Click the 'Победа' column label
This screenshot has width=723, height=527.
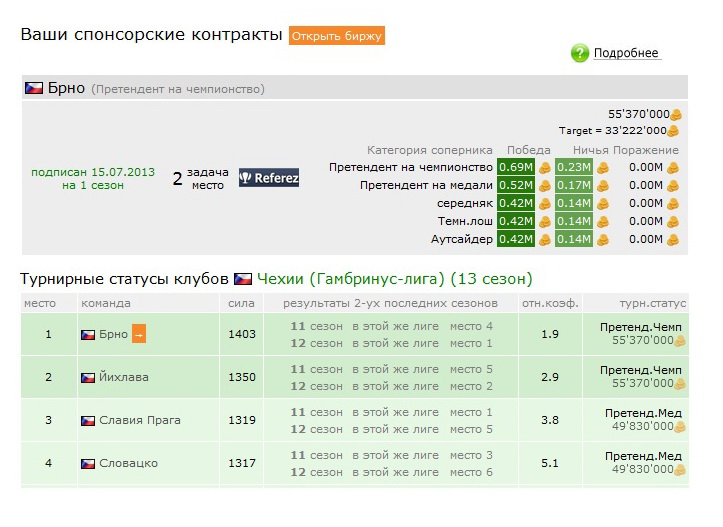(528, 150)
